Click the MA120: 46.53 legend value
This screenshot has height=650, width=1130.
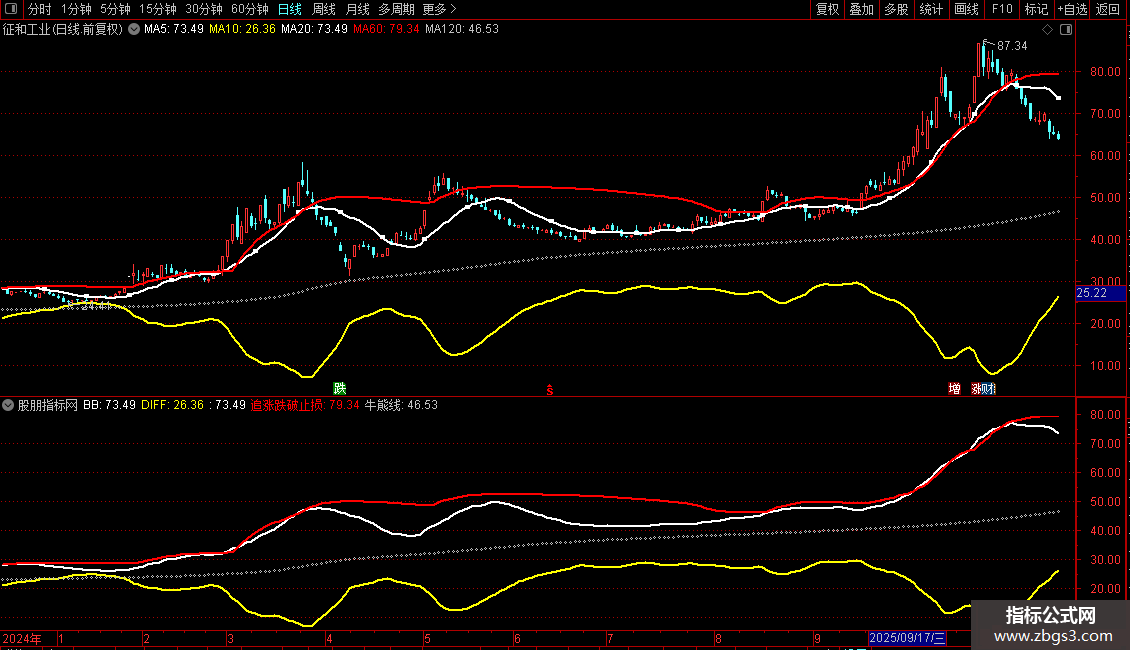click(x=462, y=29)
